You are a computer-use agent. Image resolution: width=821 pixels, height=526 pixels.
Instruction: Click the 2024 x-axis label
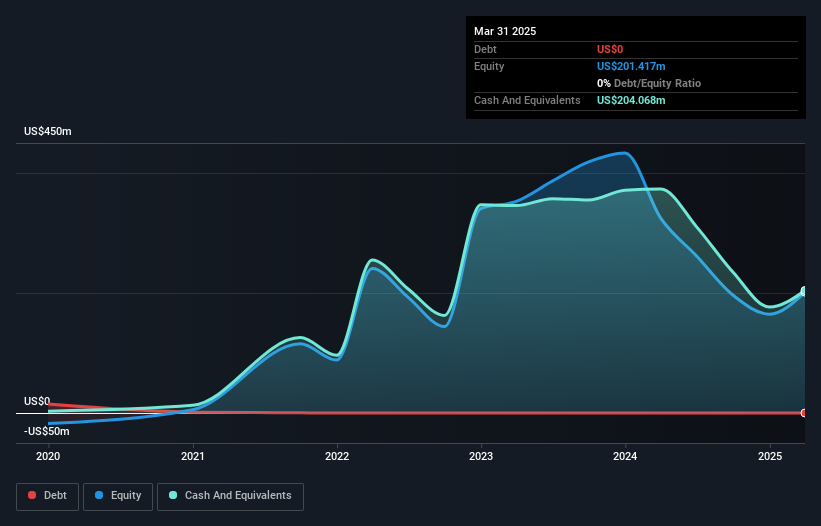point(625,456)
